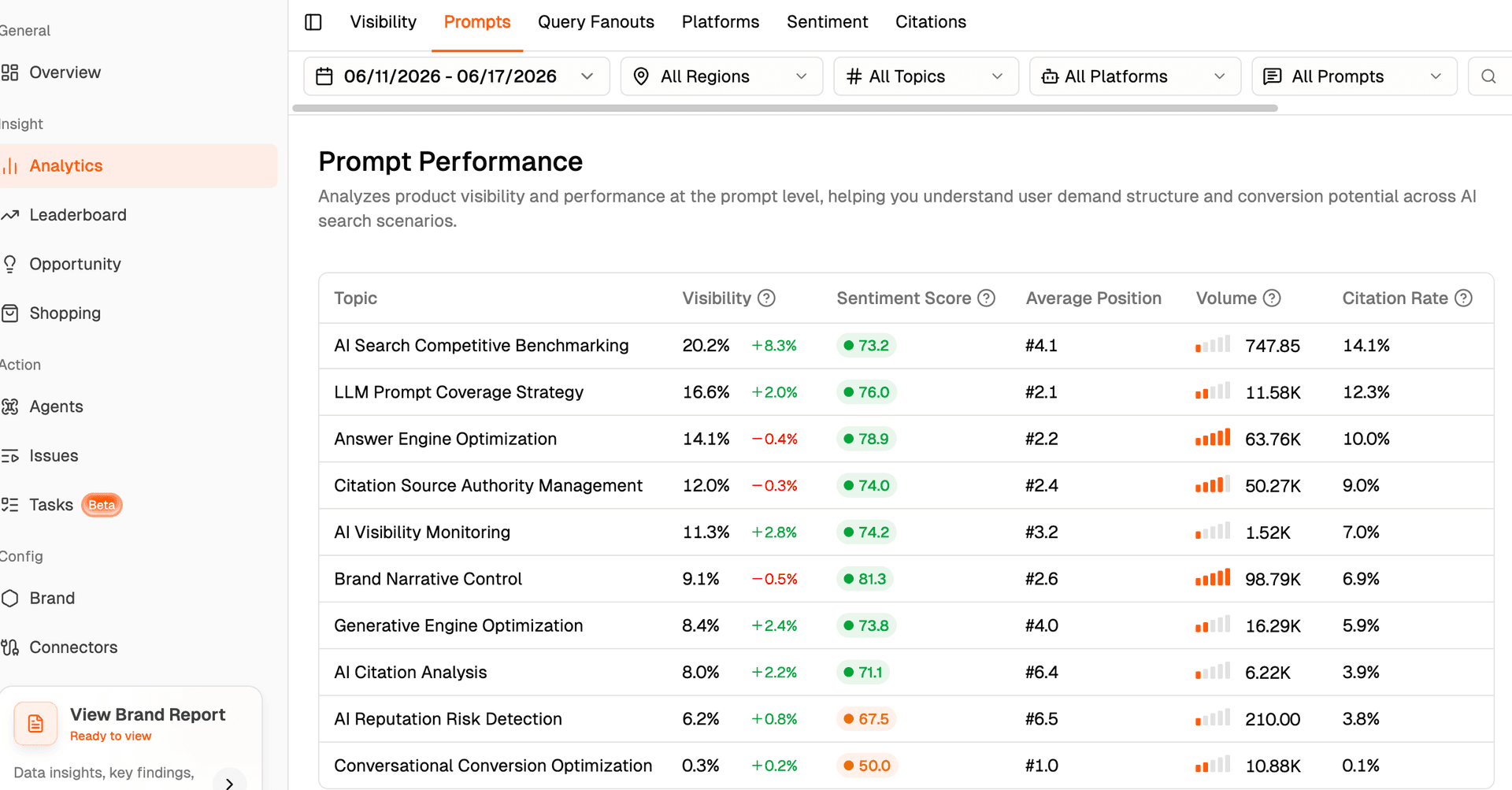Open the Platforms tab

[721, 22]
